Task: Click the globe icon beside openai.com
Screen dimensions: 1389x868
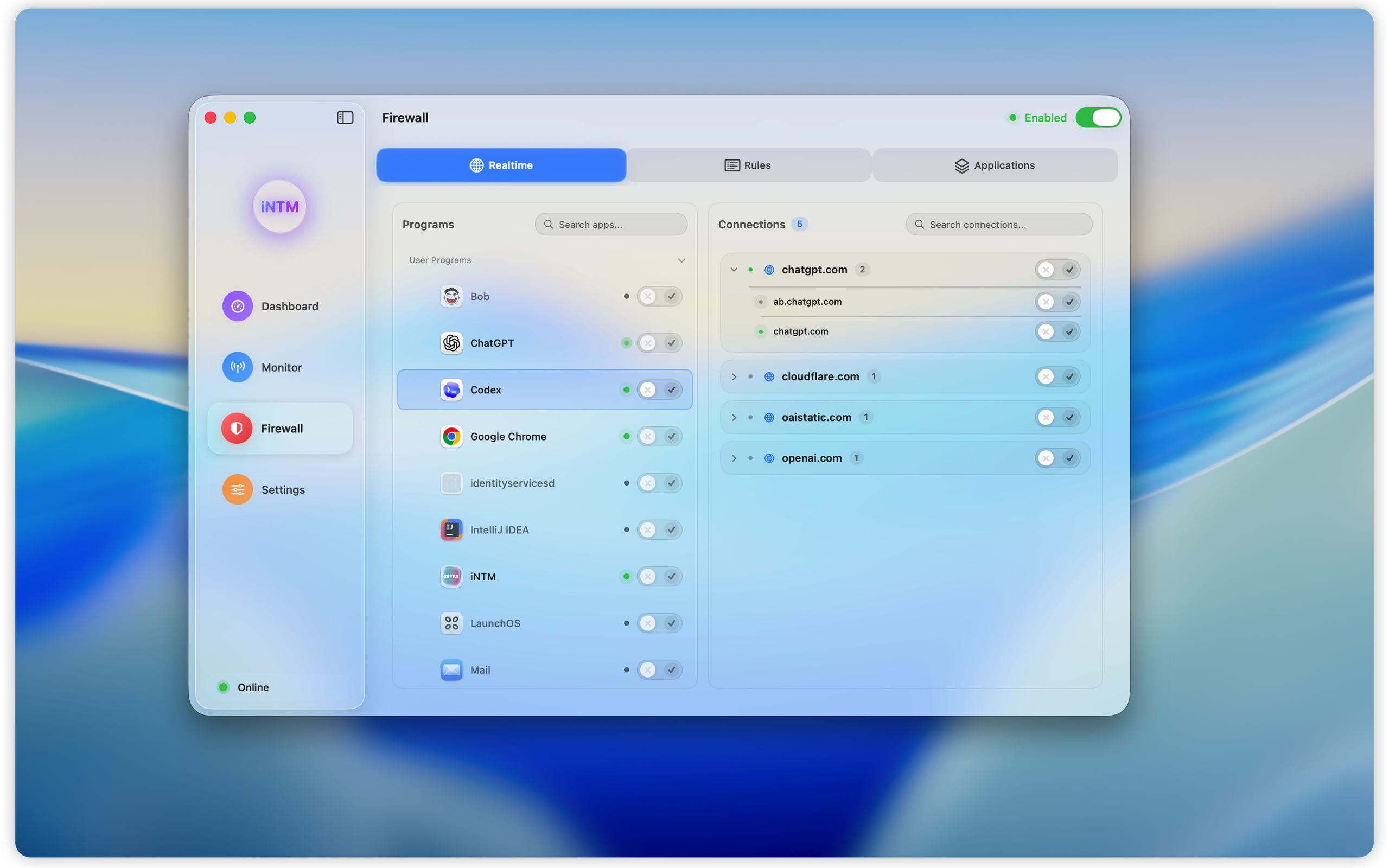Action: click(769, 458)
